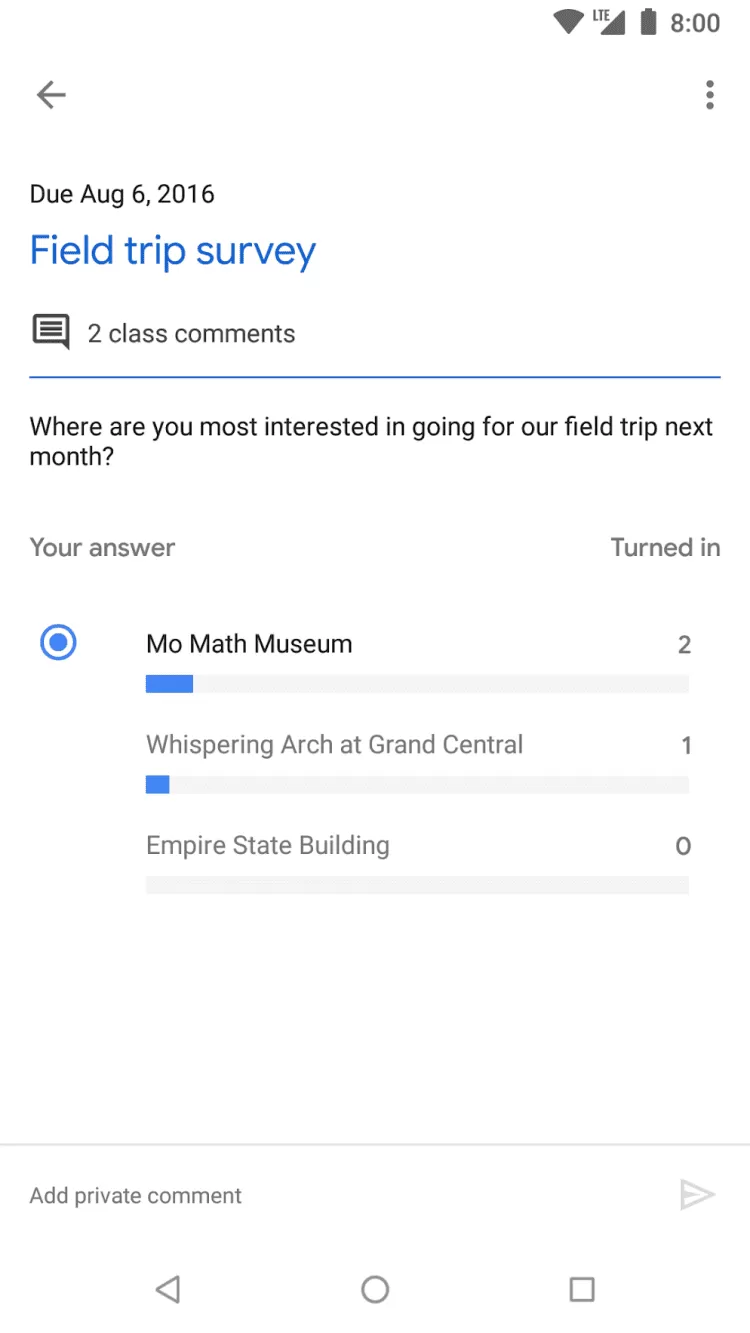Tap the Mo Math Museum vote count
Image resolution: width=750 pixels, height=1333 pixels.
click(x=684, y=645)
